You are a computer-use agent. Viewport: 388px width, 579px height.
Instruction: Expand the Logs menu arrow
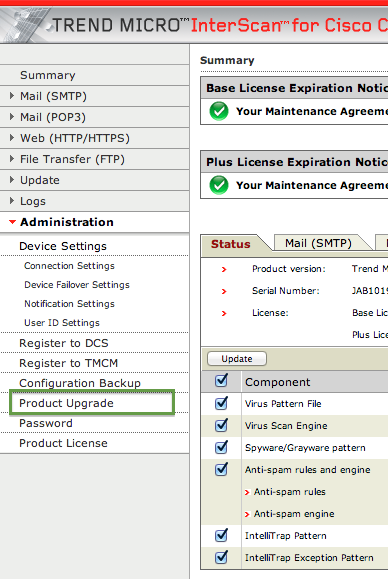tap(12, 201)
